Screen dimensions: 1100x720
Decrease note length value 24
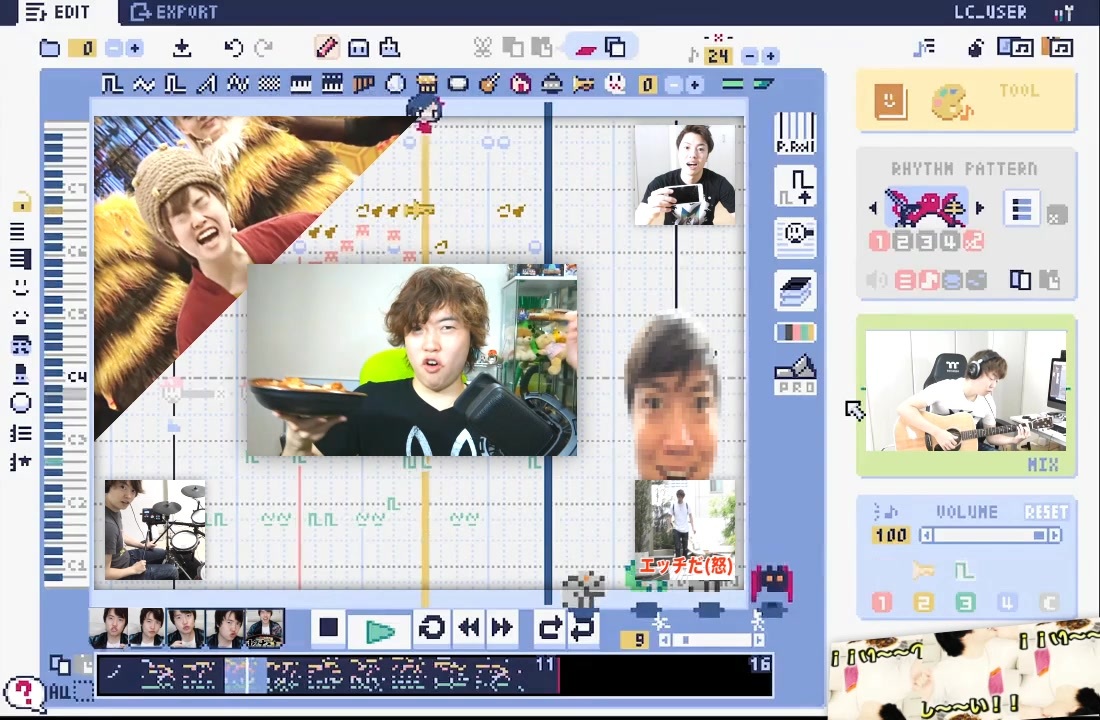tap(750, 55)
